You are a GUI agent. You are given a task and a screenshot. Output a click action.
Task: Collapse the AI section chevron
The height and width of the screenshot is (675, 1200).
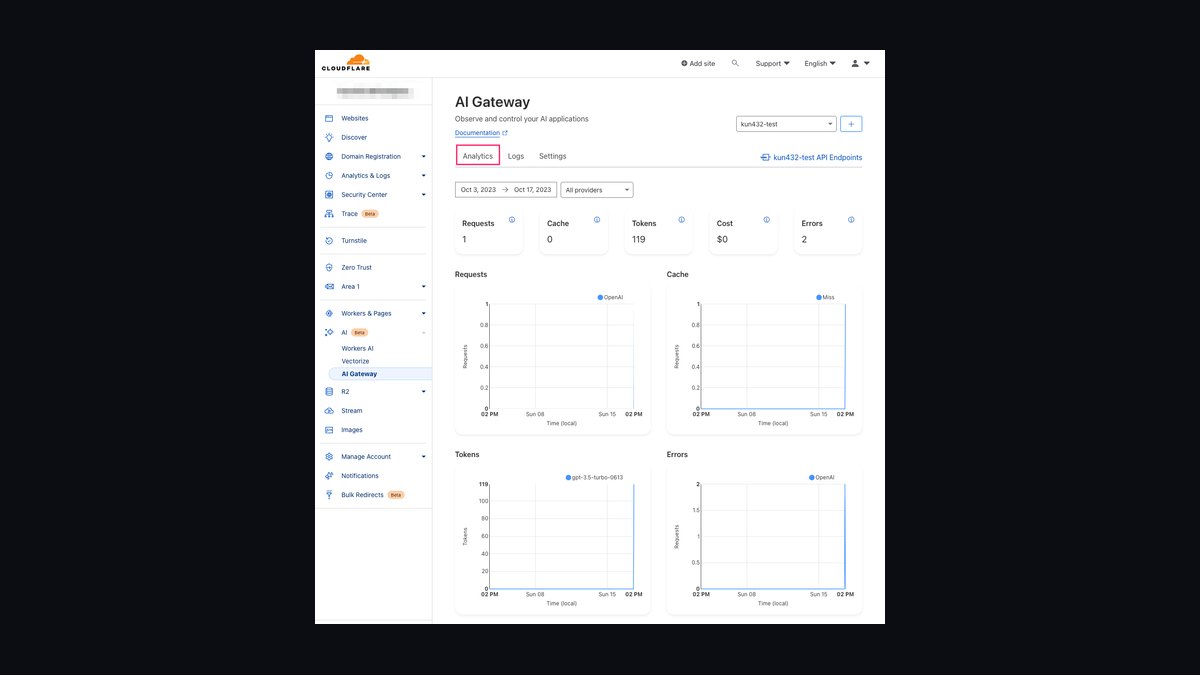click(x=424, y=332)
